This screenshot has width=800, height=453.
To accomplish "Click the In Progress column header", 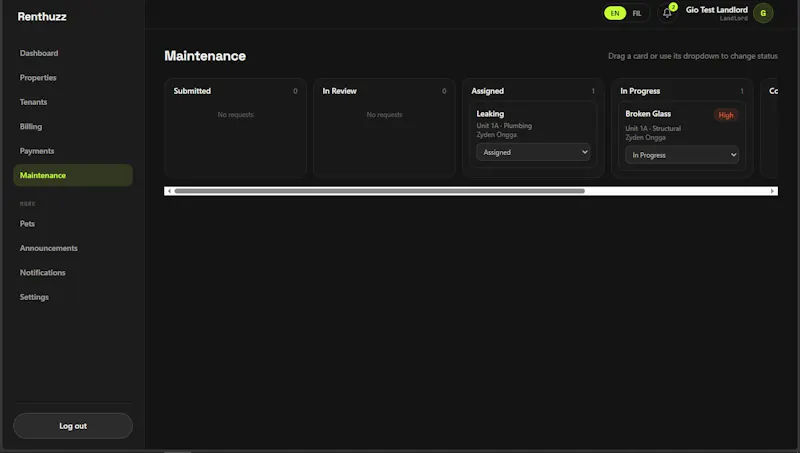I will 640,91.
